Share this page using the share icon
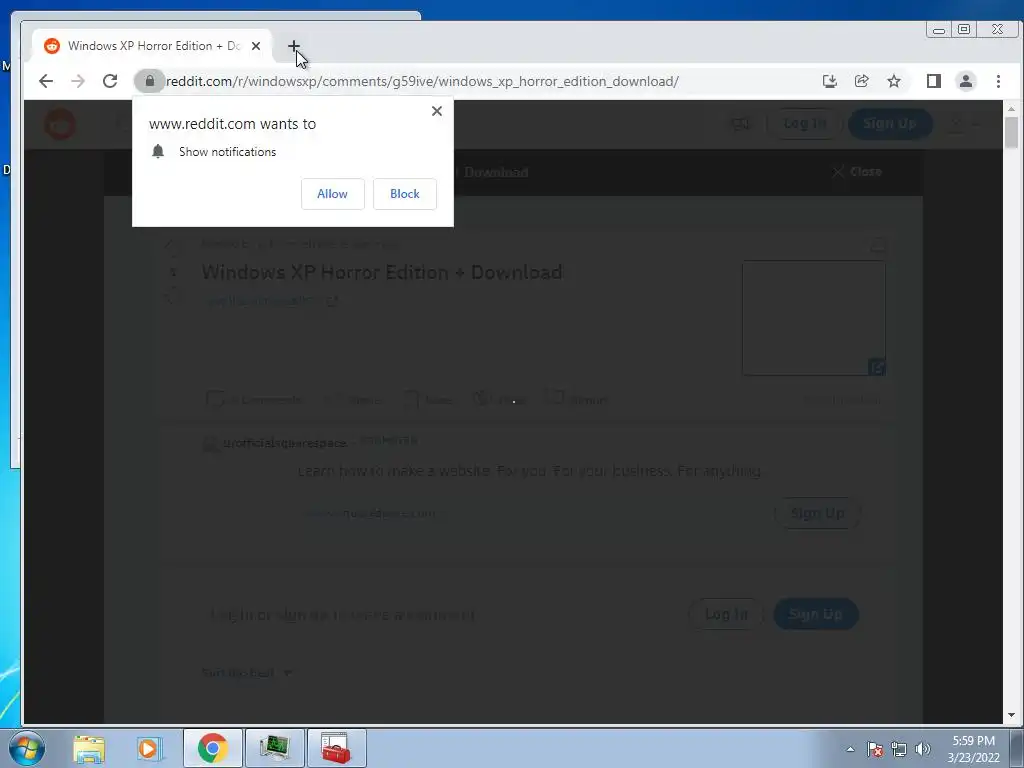The image size is (1024, 768). (x=861, y=81)
